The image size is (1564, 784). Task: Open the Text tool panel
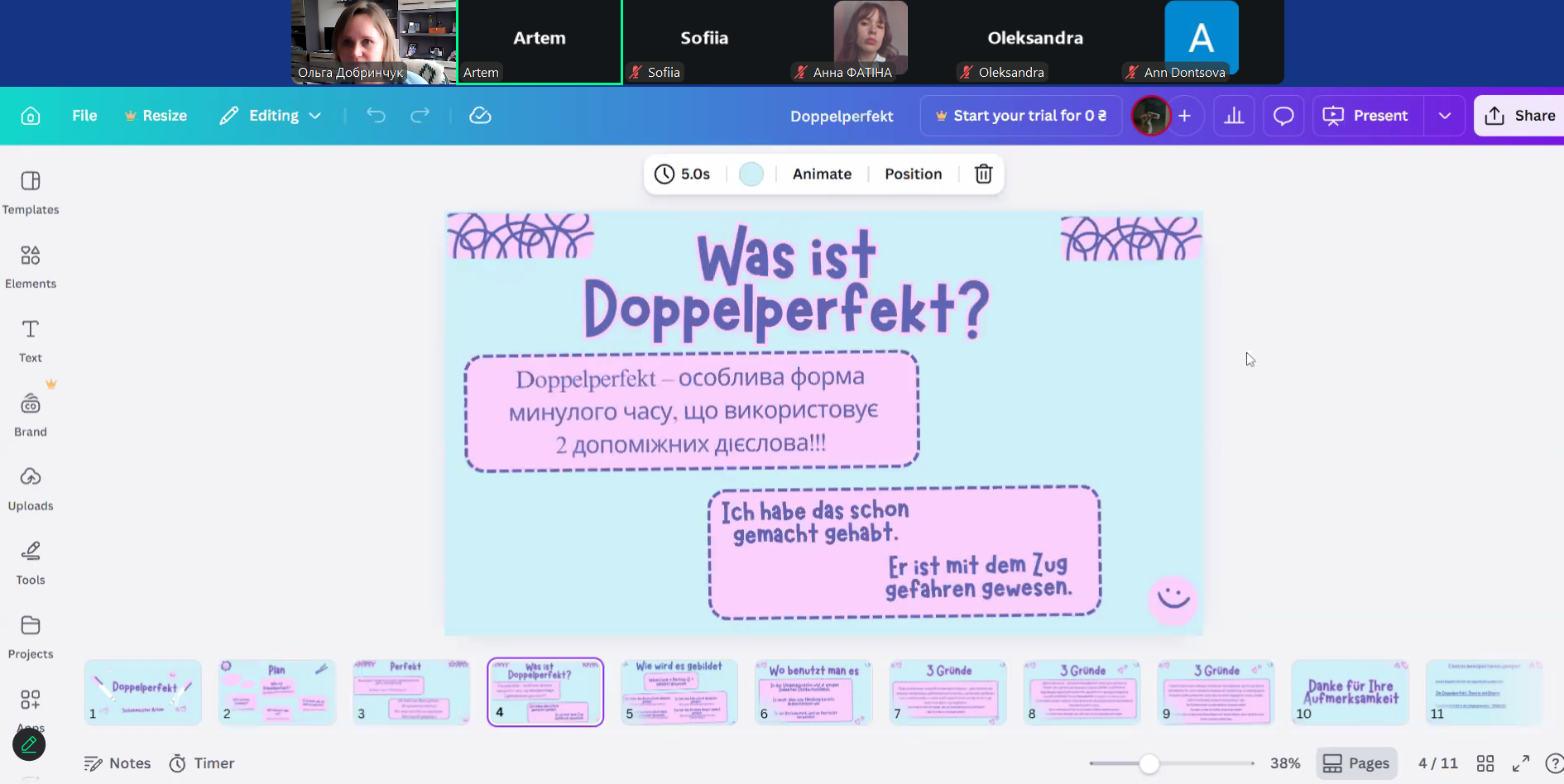(31, 340)
